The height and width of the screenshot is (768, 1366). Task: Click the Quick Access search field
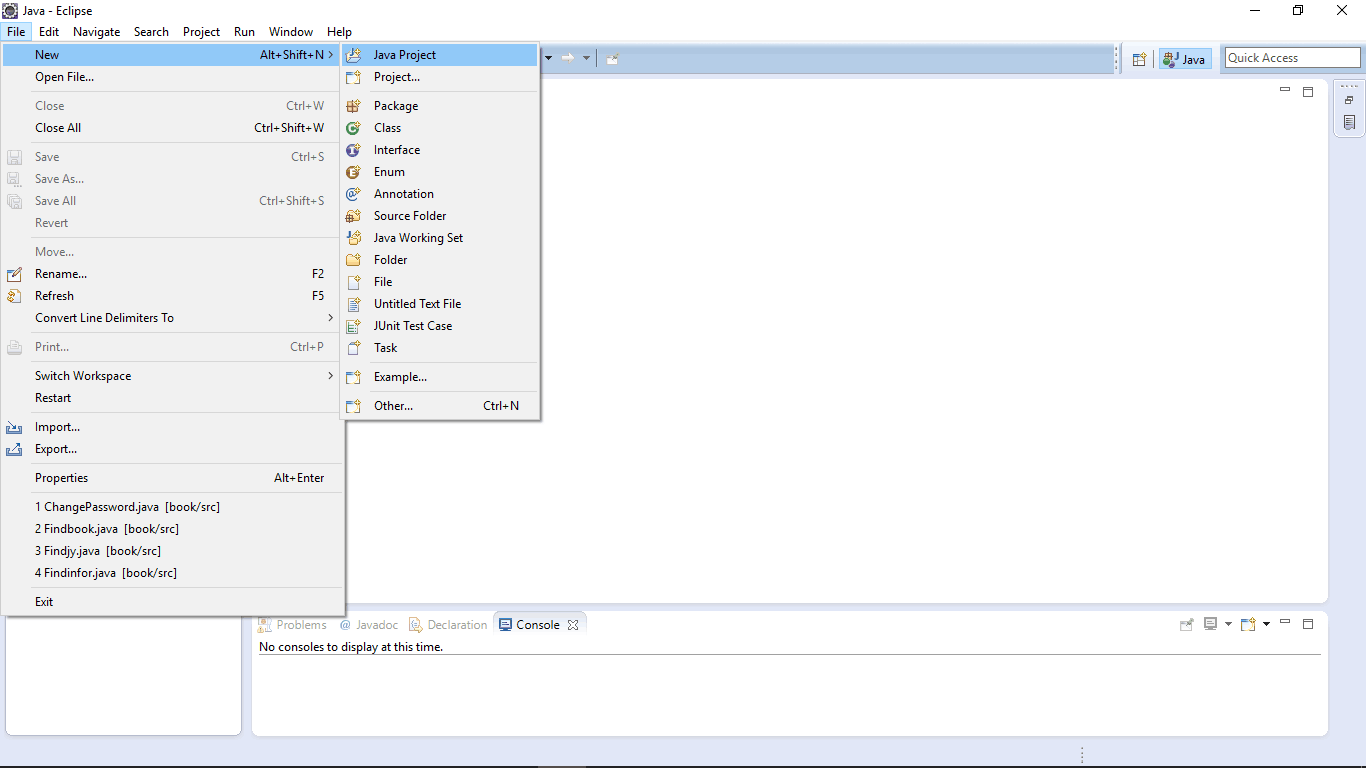point(1293,58)
